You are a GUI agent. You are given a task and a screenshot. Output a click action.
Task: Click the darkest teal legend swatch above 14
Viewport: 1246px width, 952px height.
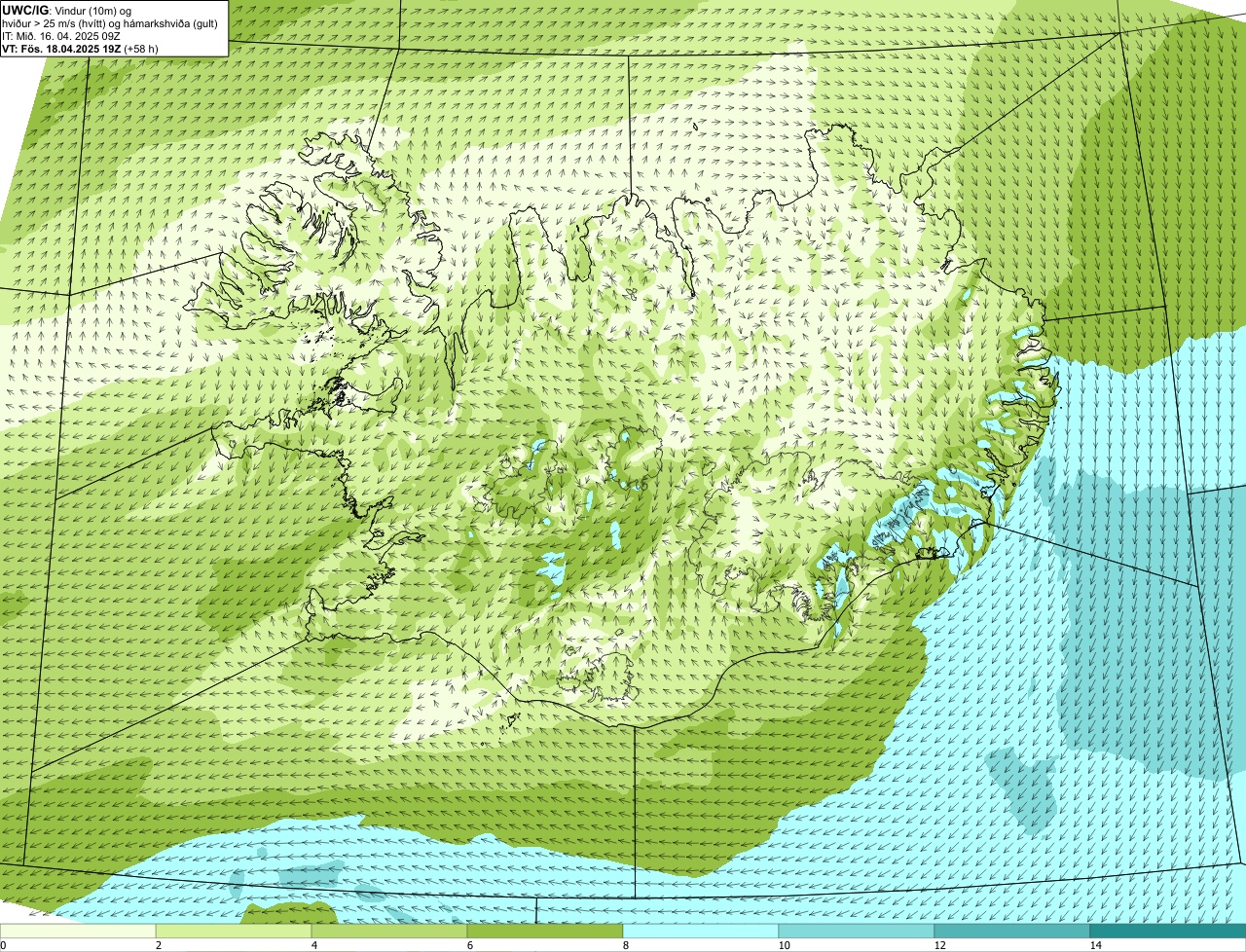[x=1168, y=931]
